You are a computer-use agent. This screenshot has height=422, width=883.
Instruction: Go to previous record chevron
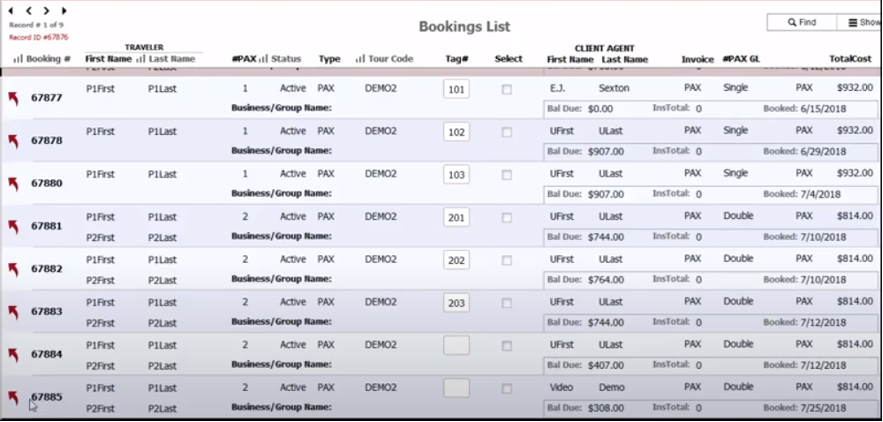(29, 11)
